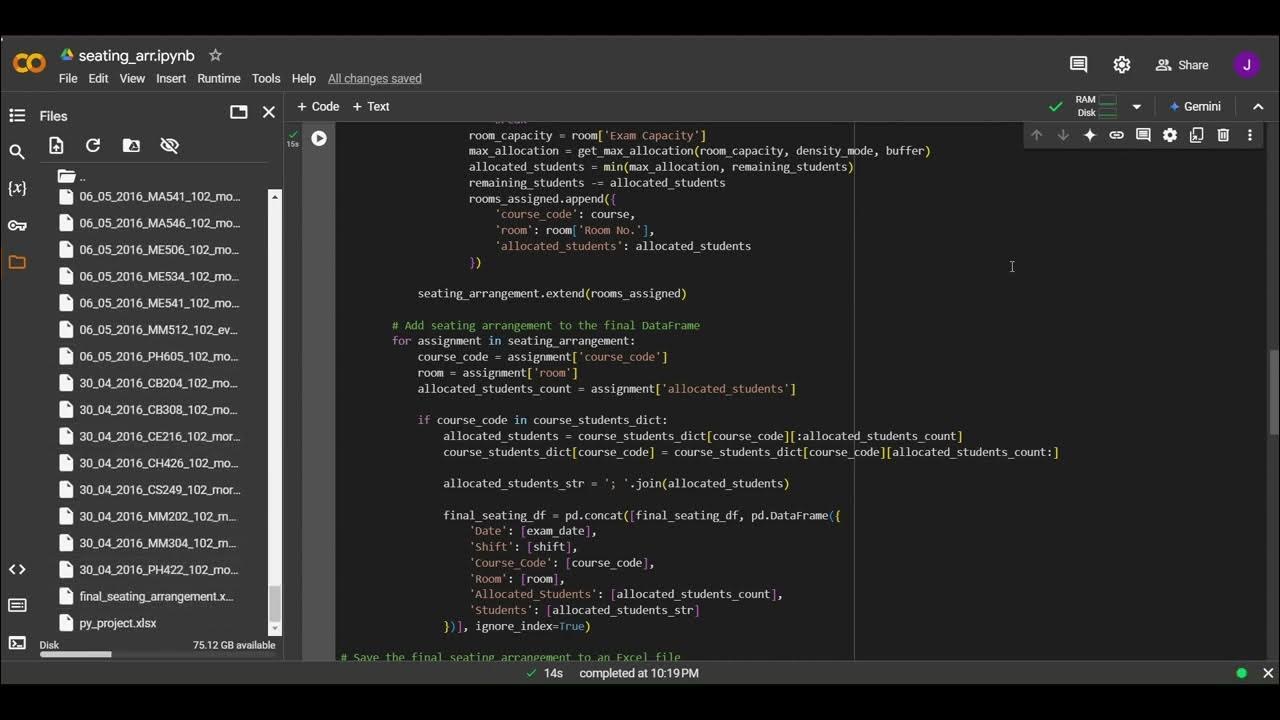Open the File menu
Screen dimensions: 1280x720
pos(68,78)
